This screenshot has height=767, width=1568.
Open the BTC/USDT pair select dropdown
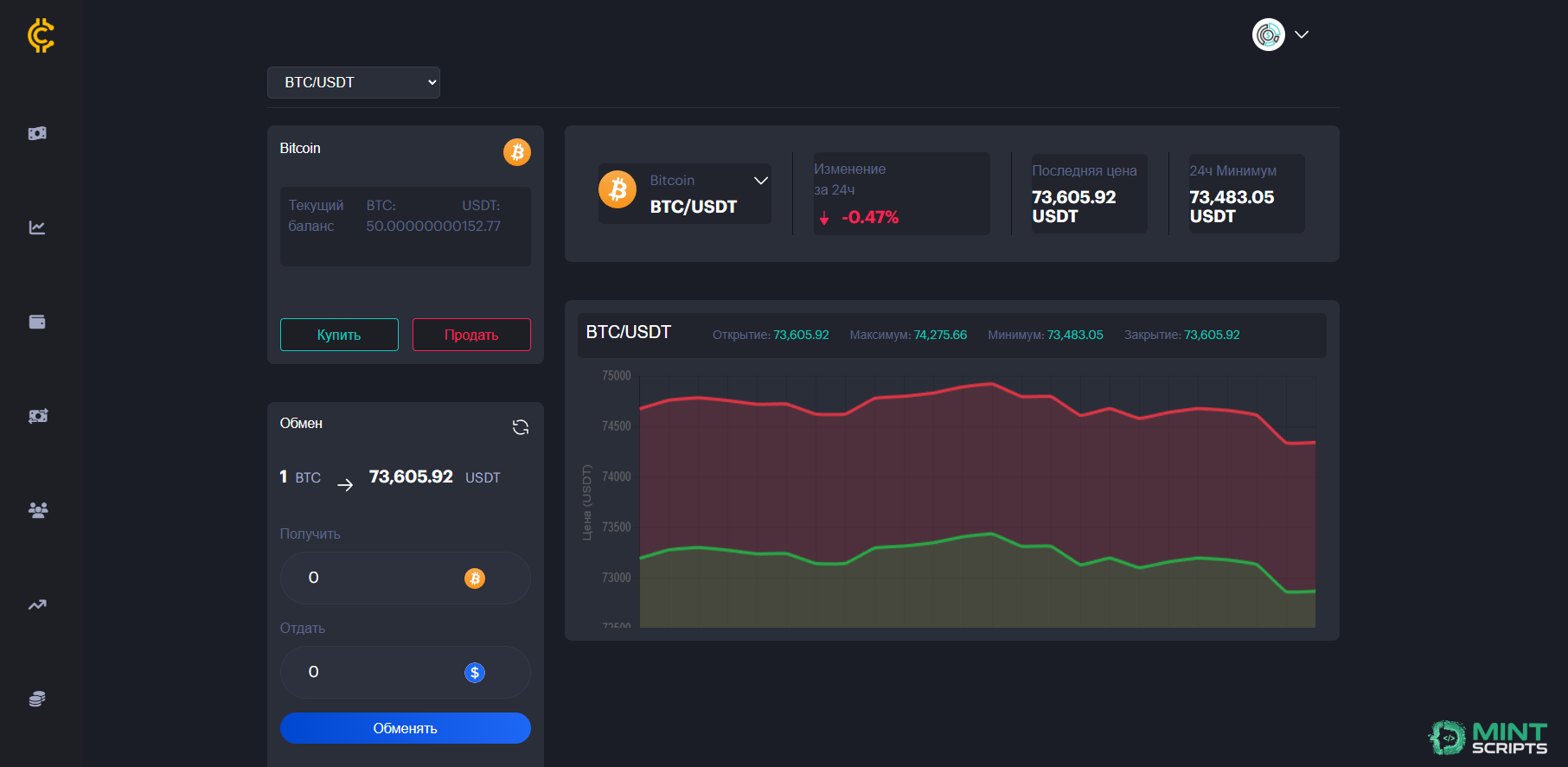pyautogui.click(x=354, y=82)
